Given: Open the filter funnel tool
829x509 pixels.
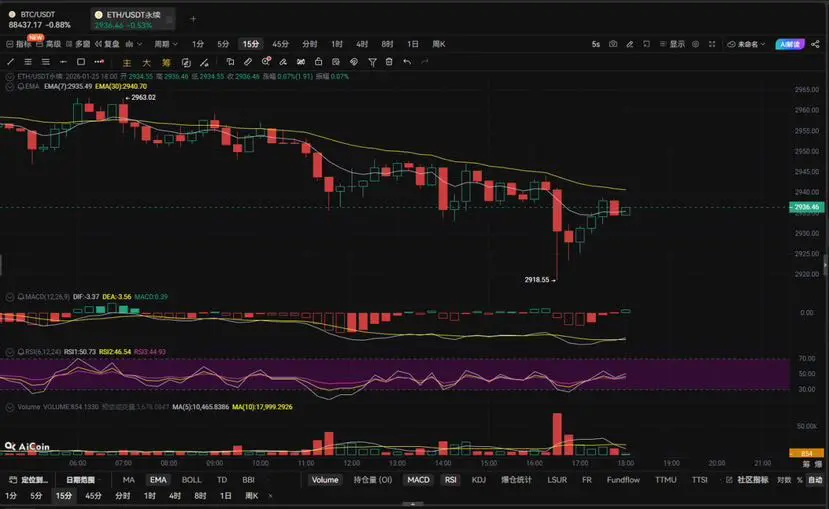Looking at the screenshot, I should [x=372, y=62].
